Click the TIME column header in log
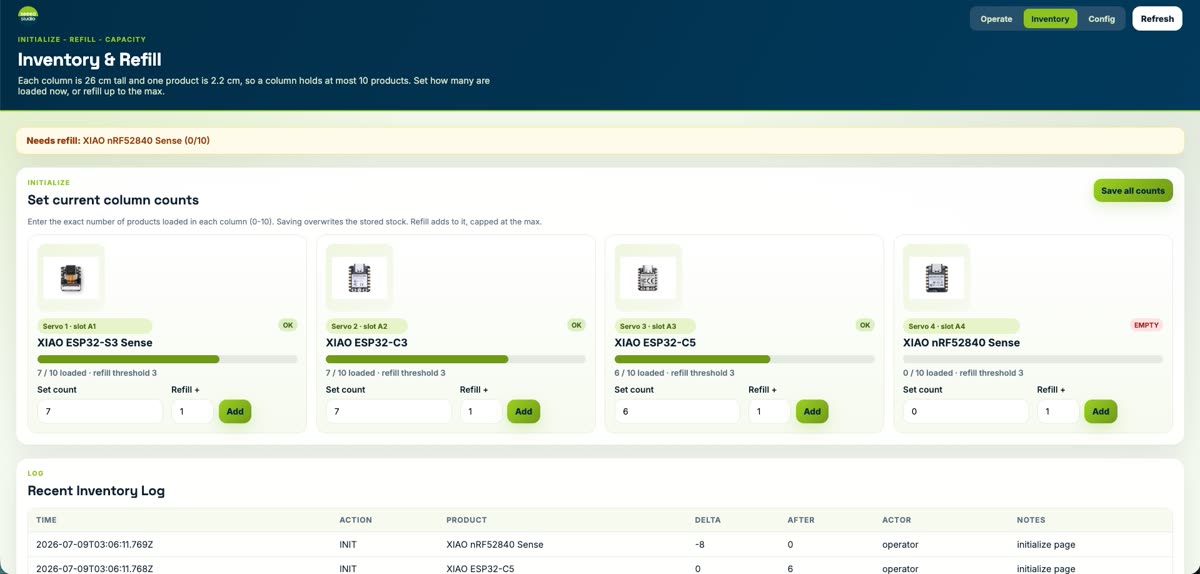The height and width of the screenshot is (574, 1200). 46,520
